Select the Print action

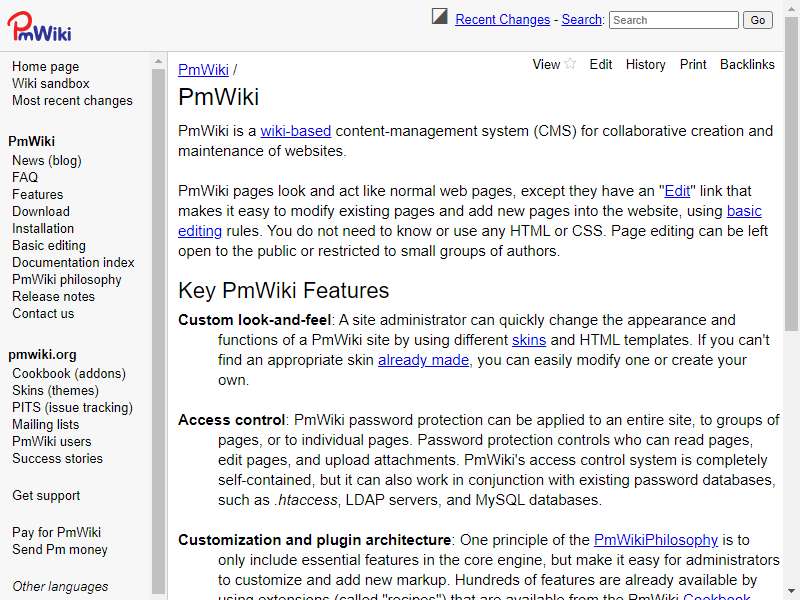tap(693, 64)
